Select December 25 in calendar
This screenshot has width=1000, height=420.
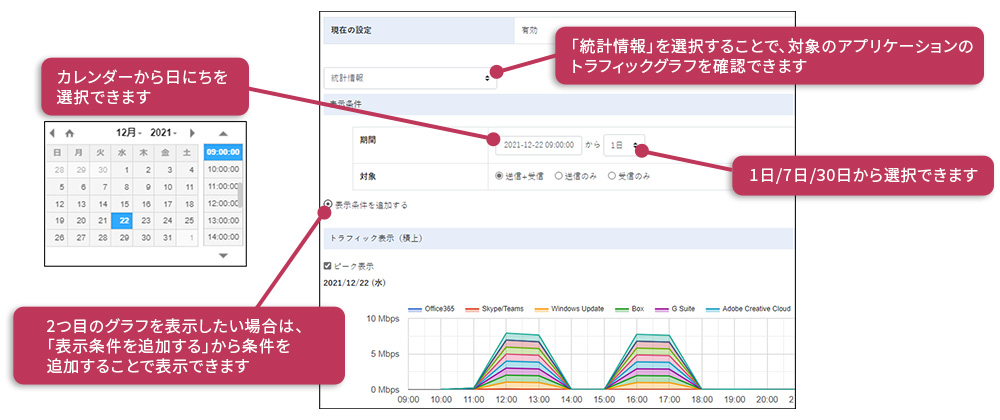click(188, 221)
